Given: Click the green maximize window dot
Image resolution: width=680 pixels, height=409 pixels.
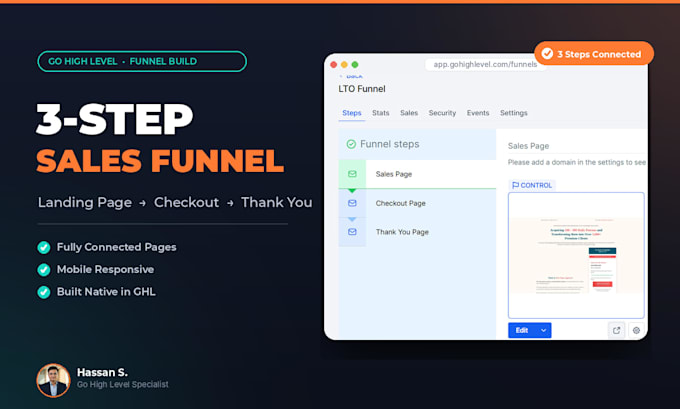Looking at the screenshot, I should pyautogui.click(x=355, y=65).
